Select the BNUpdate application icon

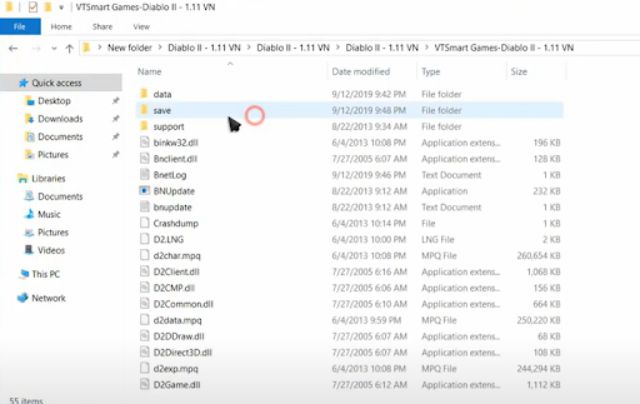click(144, 191)
